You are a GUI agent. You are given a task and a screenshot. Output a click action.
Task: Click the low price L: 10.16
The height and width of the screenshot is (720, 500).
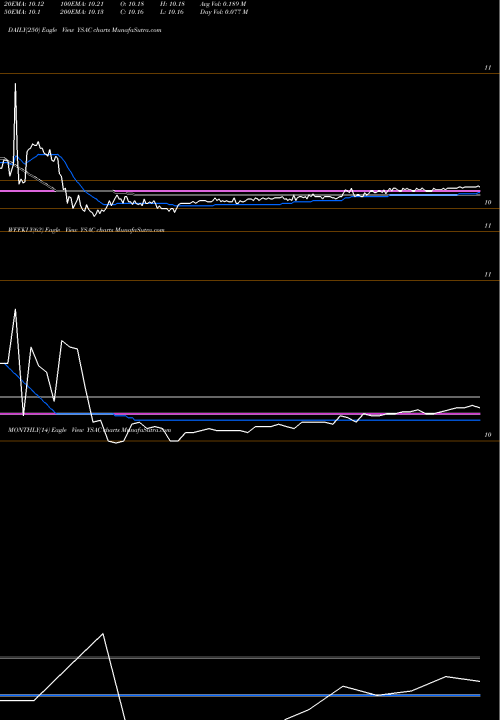pos(172,12)
